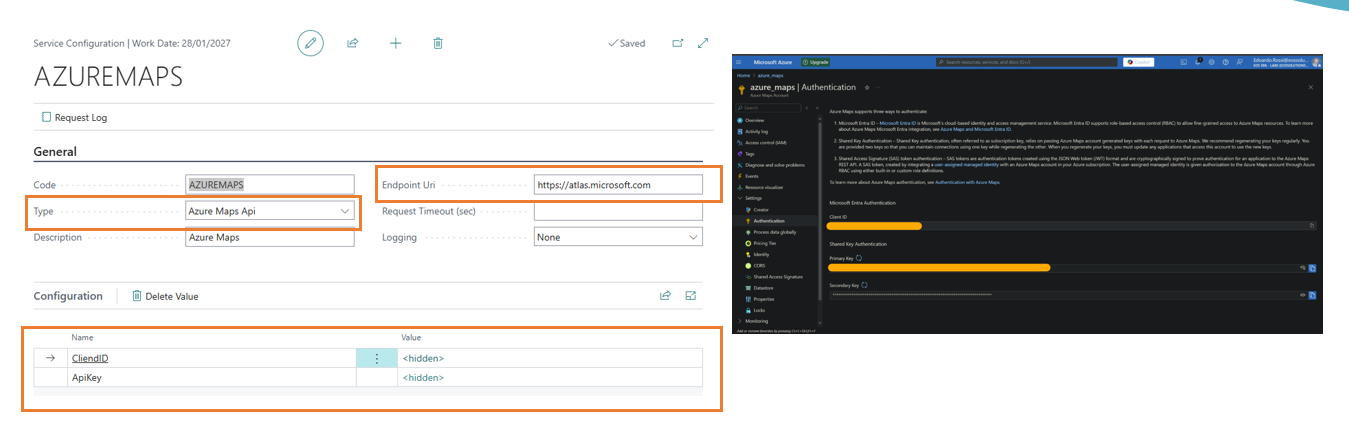This screenshot has height=432, width=1349.
Task: Click the expand page diagonal arrows icon
Action: pos(703,43)
